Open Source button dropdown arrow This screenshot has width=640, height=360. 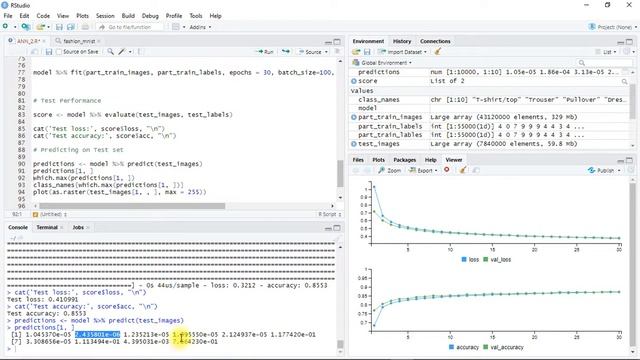click(326, 52)
